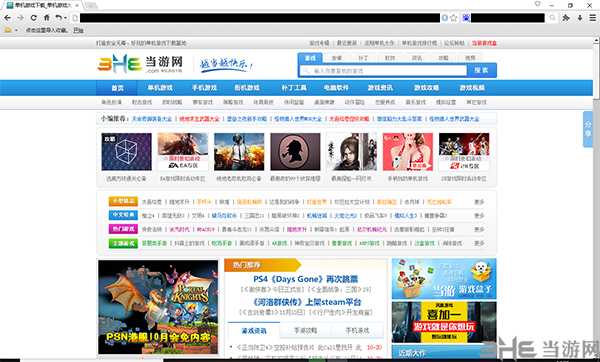Bookmark this page with the star icon
This screenshot has width=600, height=362.
453,18
